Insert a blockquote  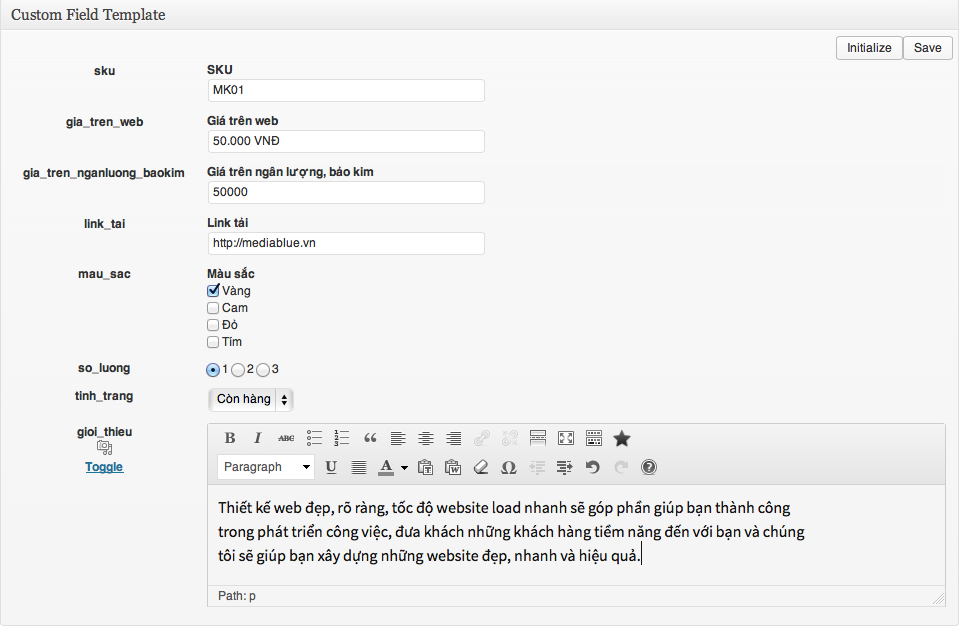tap(370, 439)
